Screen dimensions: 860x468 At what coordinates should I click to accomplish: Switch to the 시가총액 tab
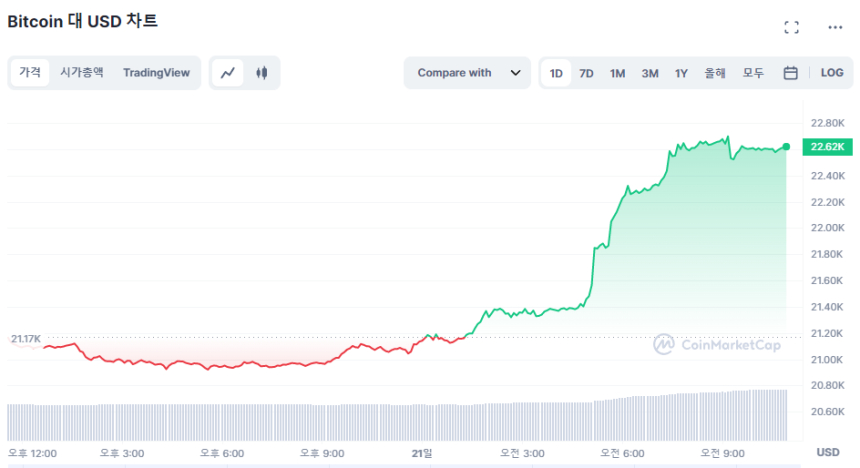pos(81,72)
